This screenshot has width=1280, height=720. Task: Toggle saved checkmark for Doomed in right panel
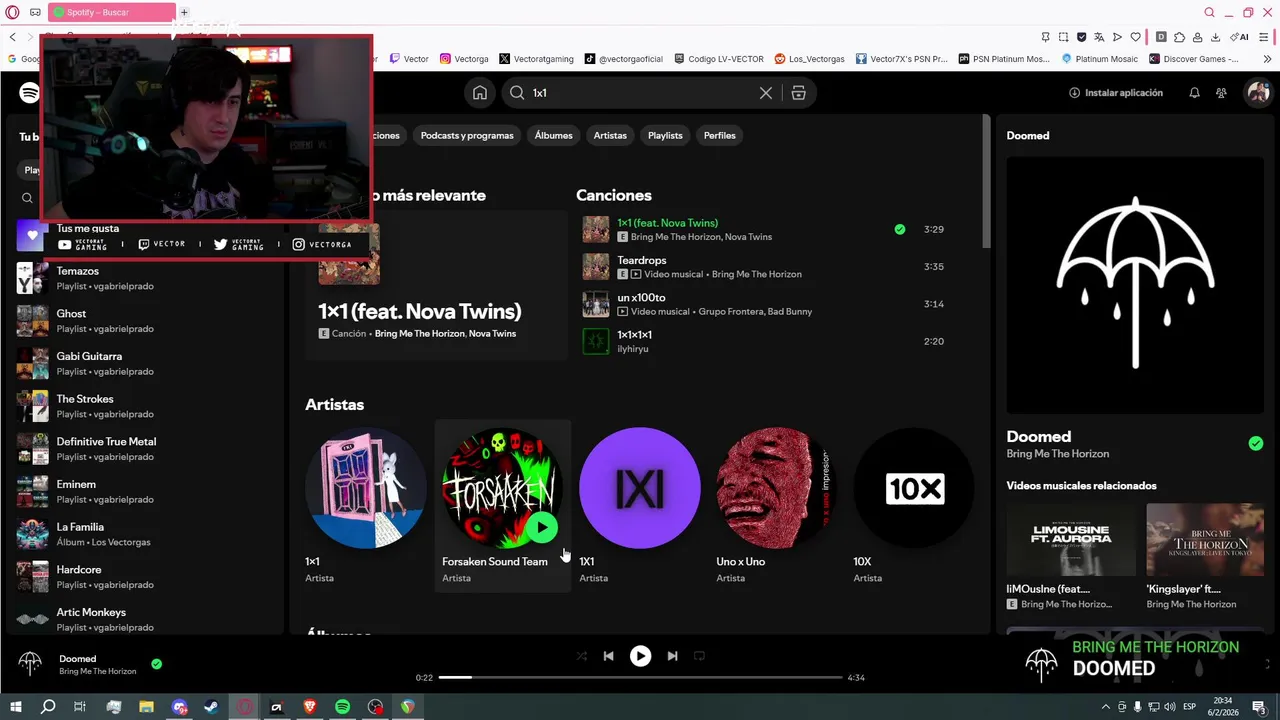coord(1256,443)
